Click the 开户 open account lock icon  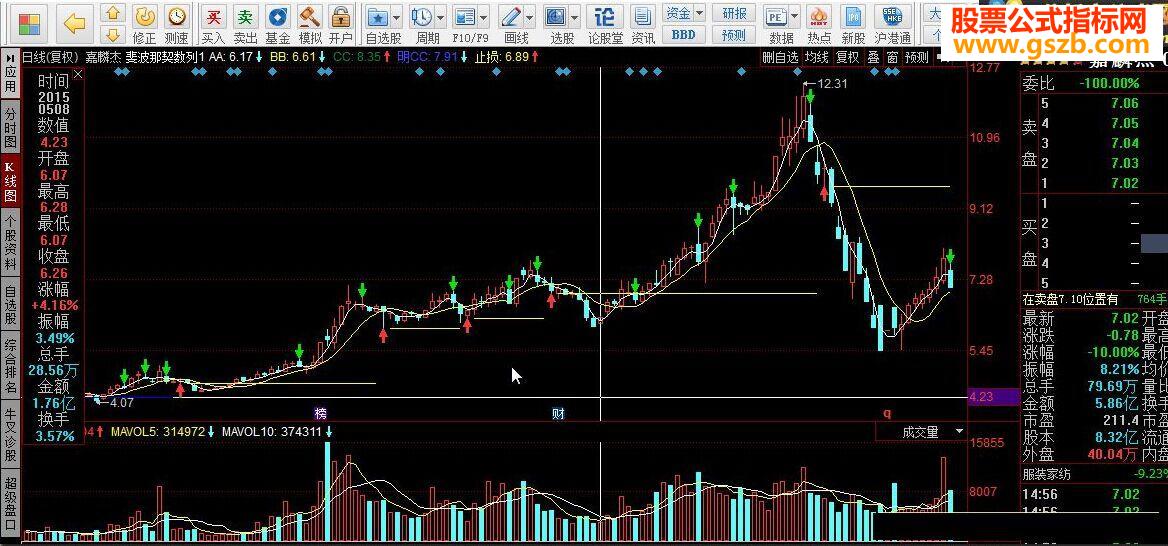pos(340,24)
